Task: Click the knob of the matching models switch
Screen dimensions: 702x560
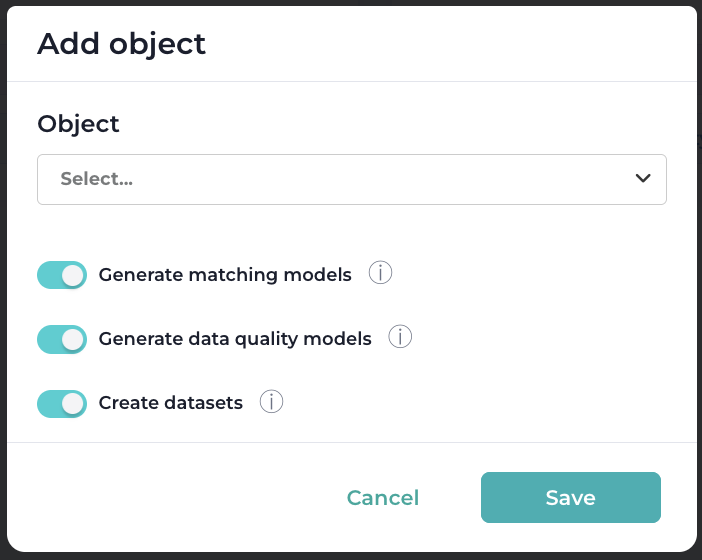Action: click(72, 275)
